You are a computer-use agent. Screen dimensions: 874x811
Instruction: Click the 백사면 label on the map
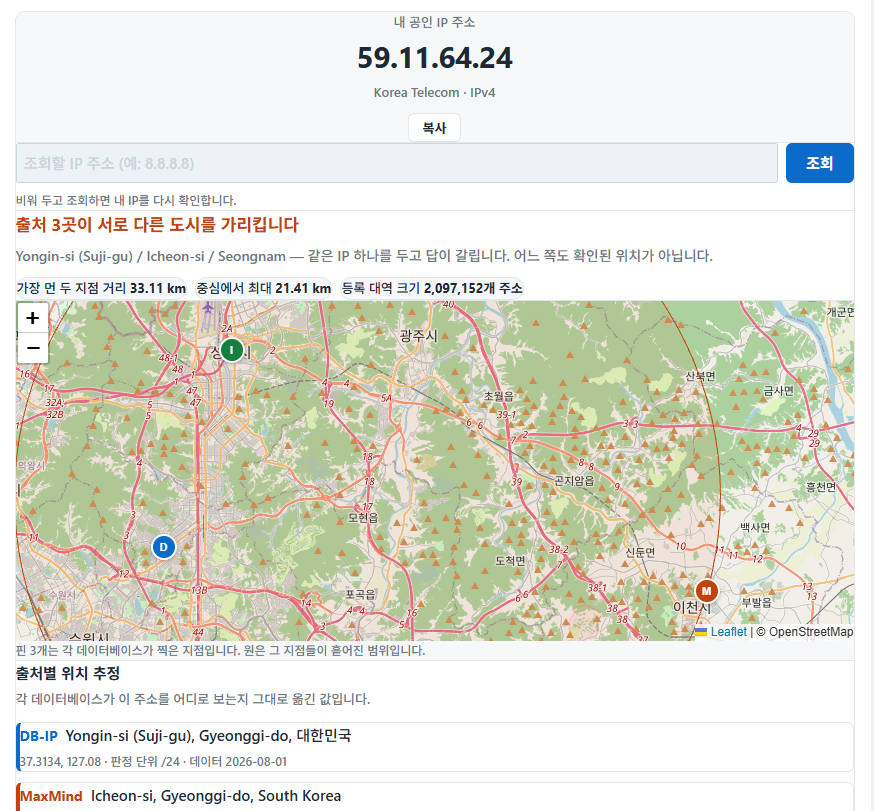pyautogui.click(x=755, y=527)
